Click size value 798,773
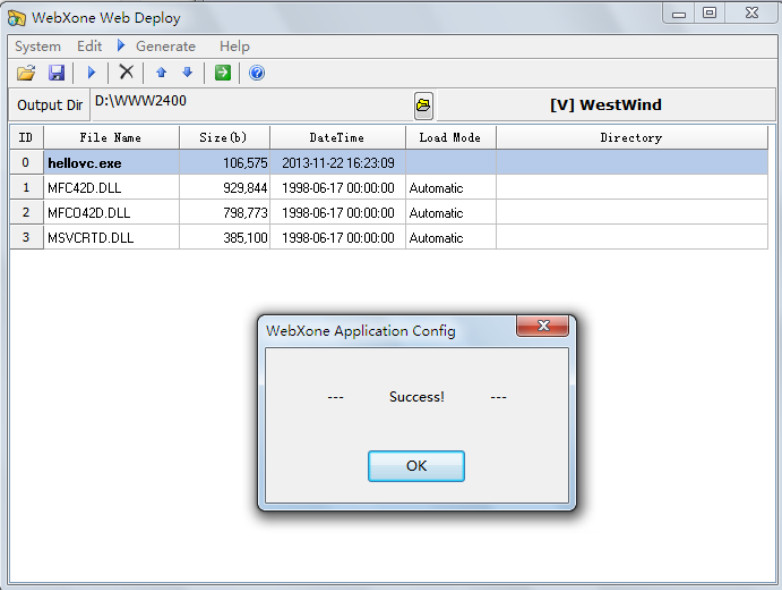The image size is (782, 590). (245, 213)
